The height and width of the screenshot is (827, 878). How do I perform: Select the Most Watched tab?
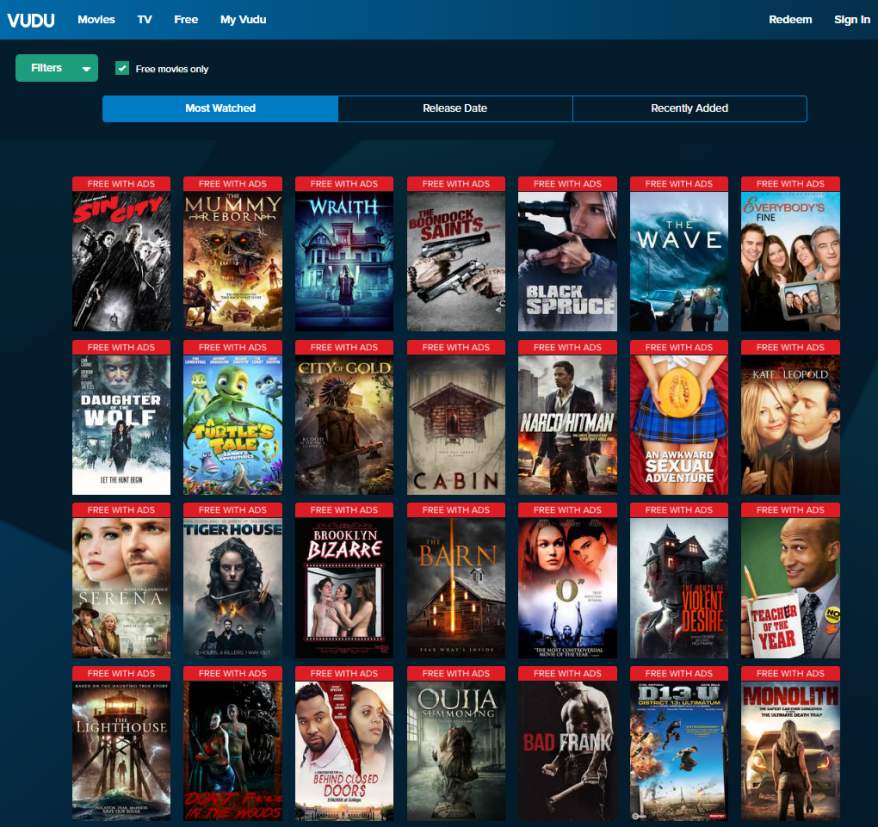tap(220, 108)
